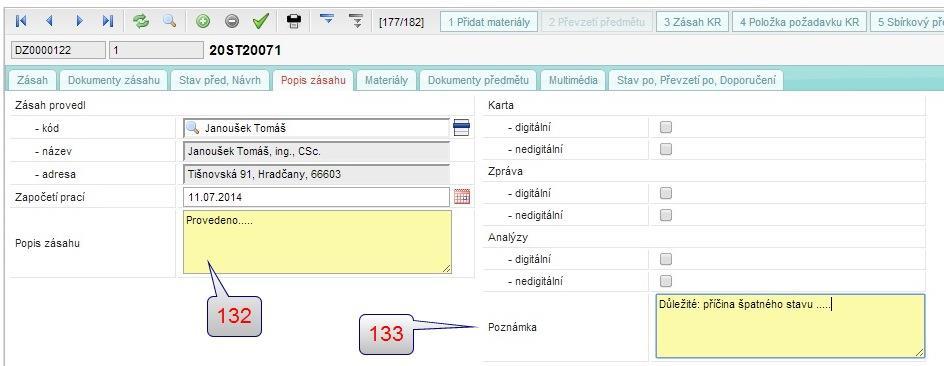The height and width of the screenshot is (366, 944).
Task: Delete record gray minus icon
Action: [232, 22]
